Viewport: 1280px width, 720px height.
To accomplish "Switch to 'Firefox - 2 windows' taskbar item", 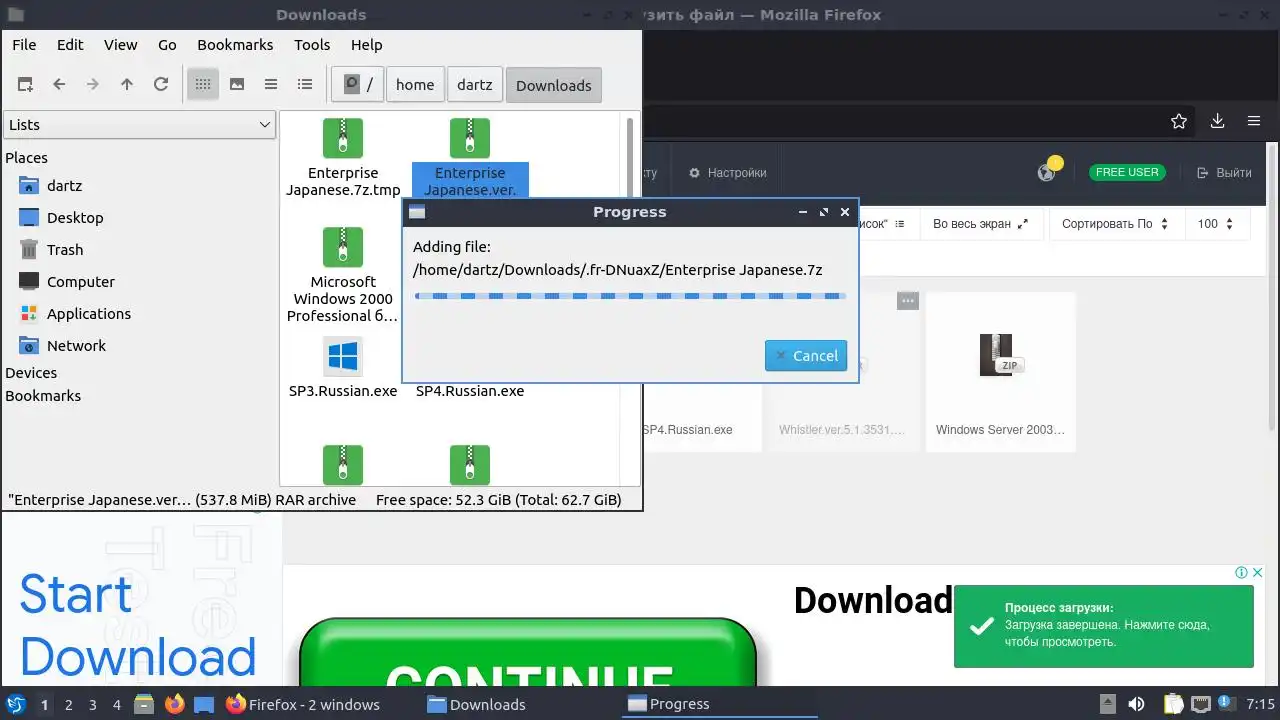I will pyautogui.click(x=303, y=704).
